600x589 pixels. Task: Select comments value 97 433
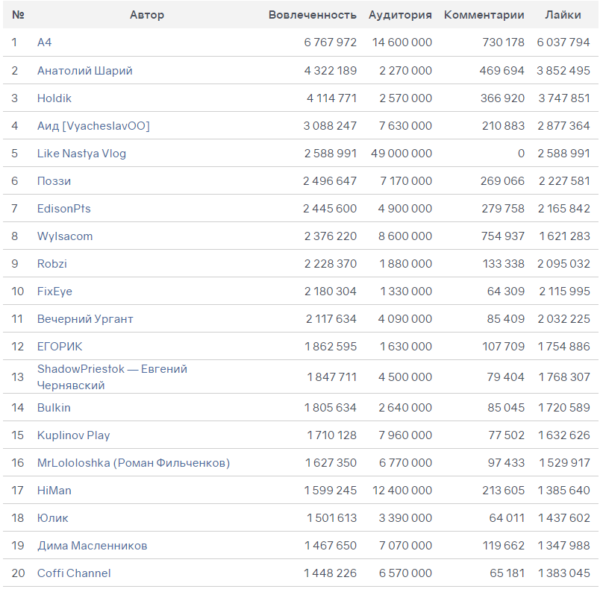coord(506,463)
